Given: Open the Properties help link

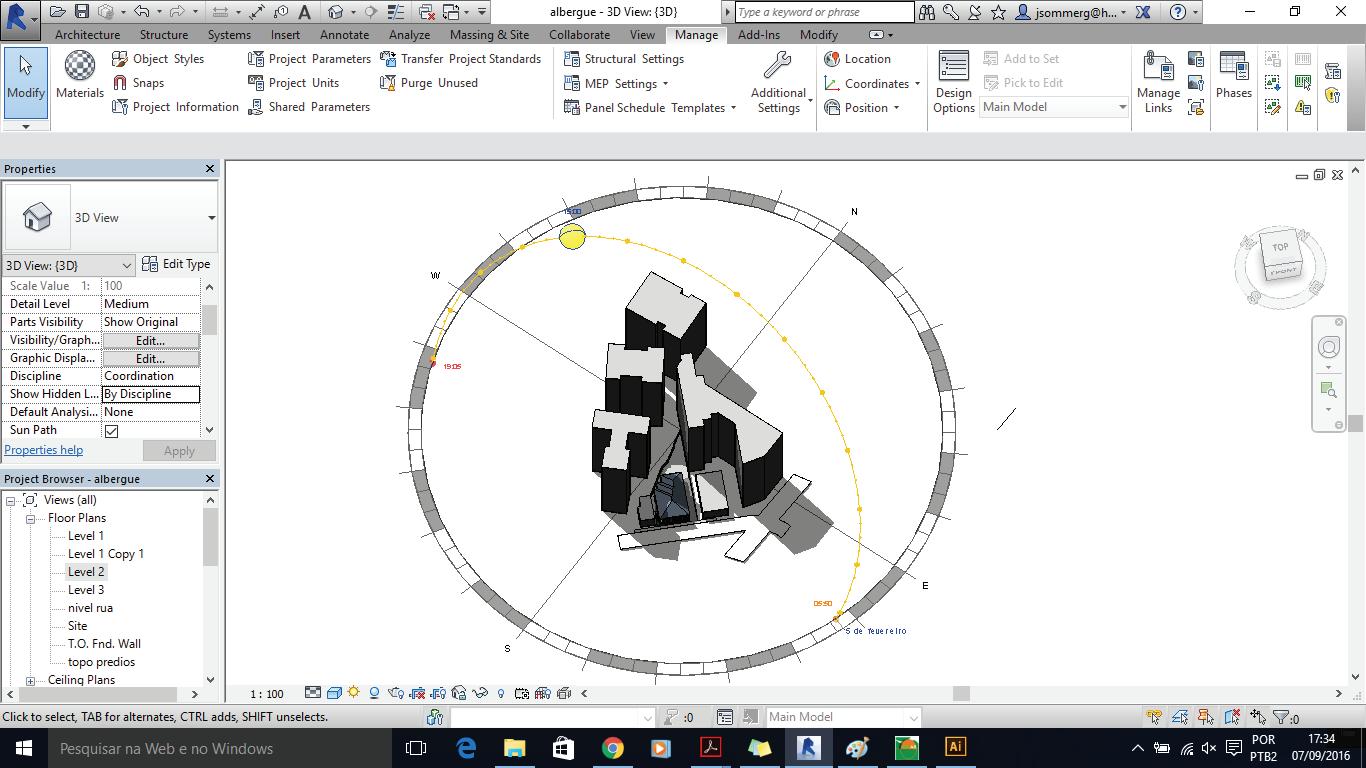Looking at the screenshot, I should coord(44,450).
